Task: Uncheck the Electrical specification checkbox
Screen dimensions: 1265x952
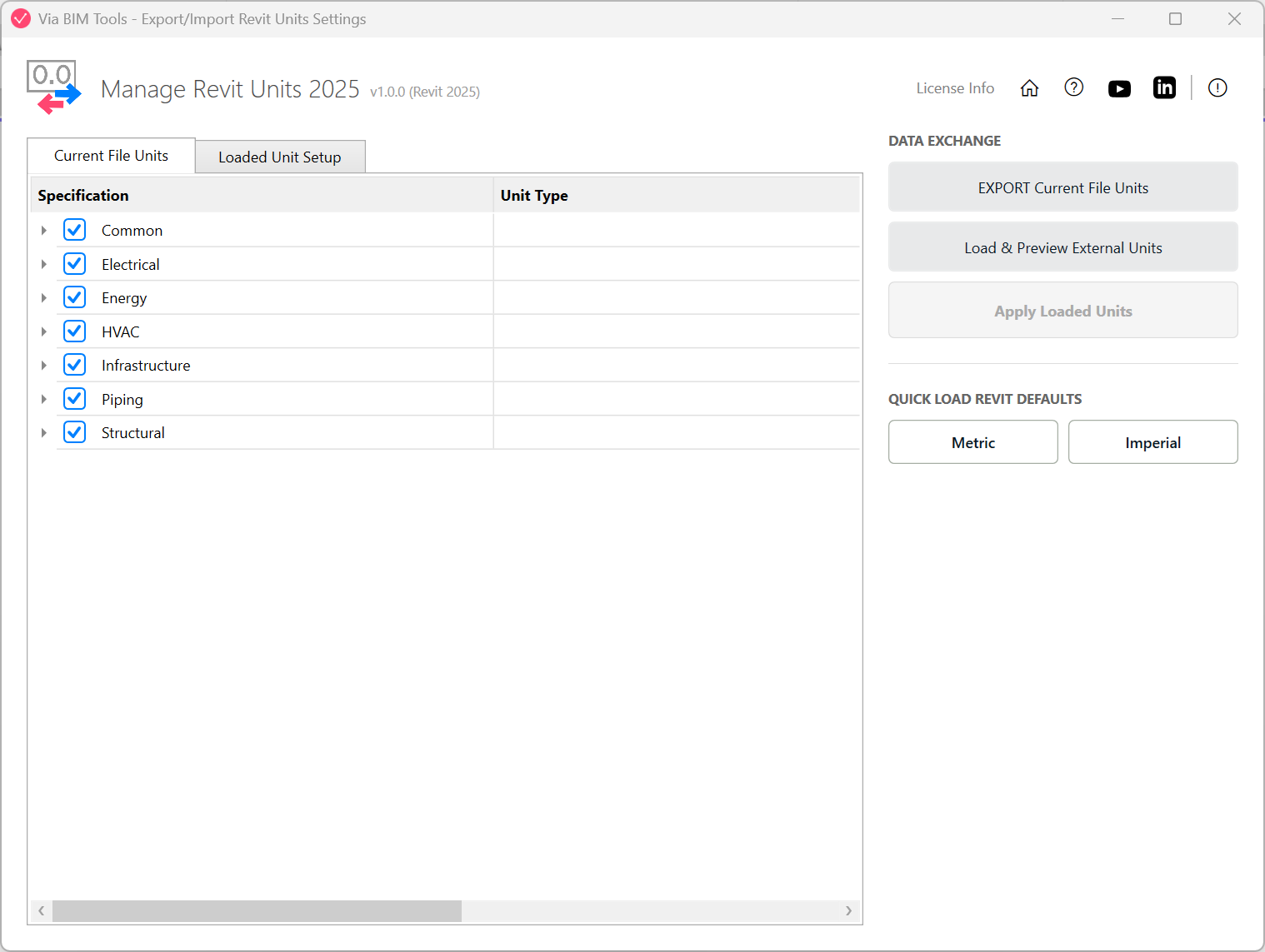Action: point(75,264)
